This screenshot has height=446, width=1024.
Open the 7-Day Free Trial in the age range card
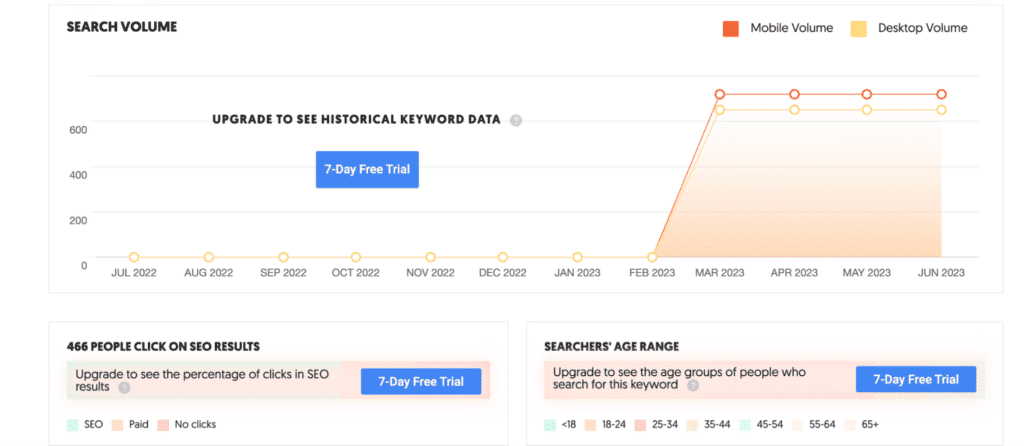click(916, 379)
